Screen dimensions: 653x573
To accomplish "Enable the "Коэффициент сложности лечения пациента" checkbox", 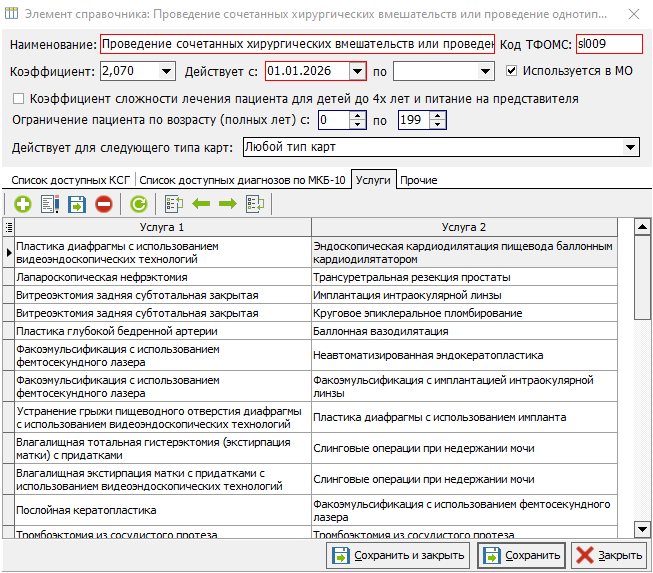I will (18, 99).
